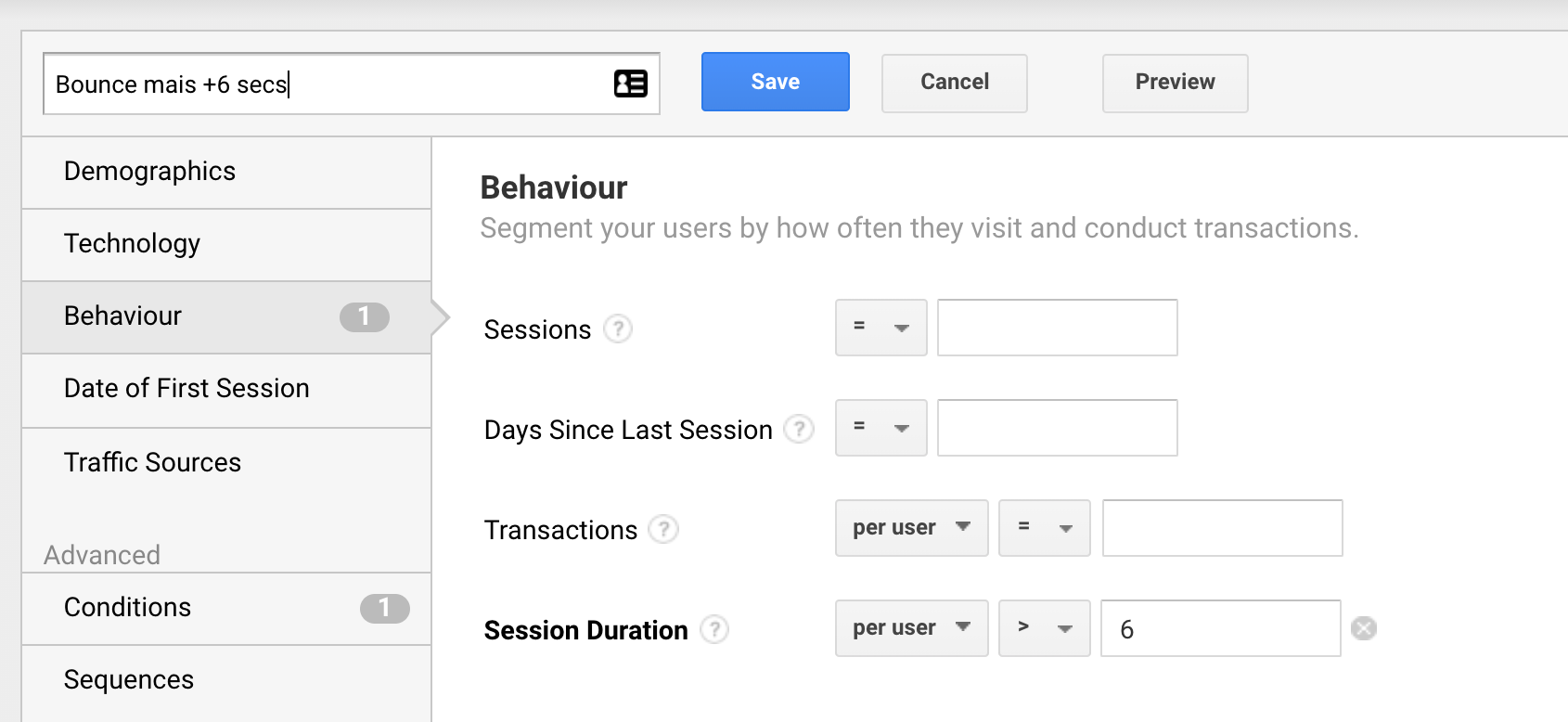Click inside the Sessions value input field

coord(1057,328)
